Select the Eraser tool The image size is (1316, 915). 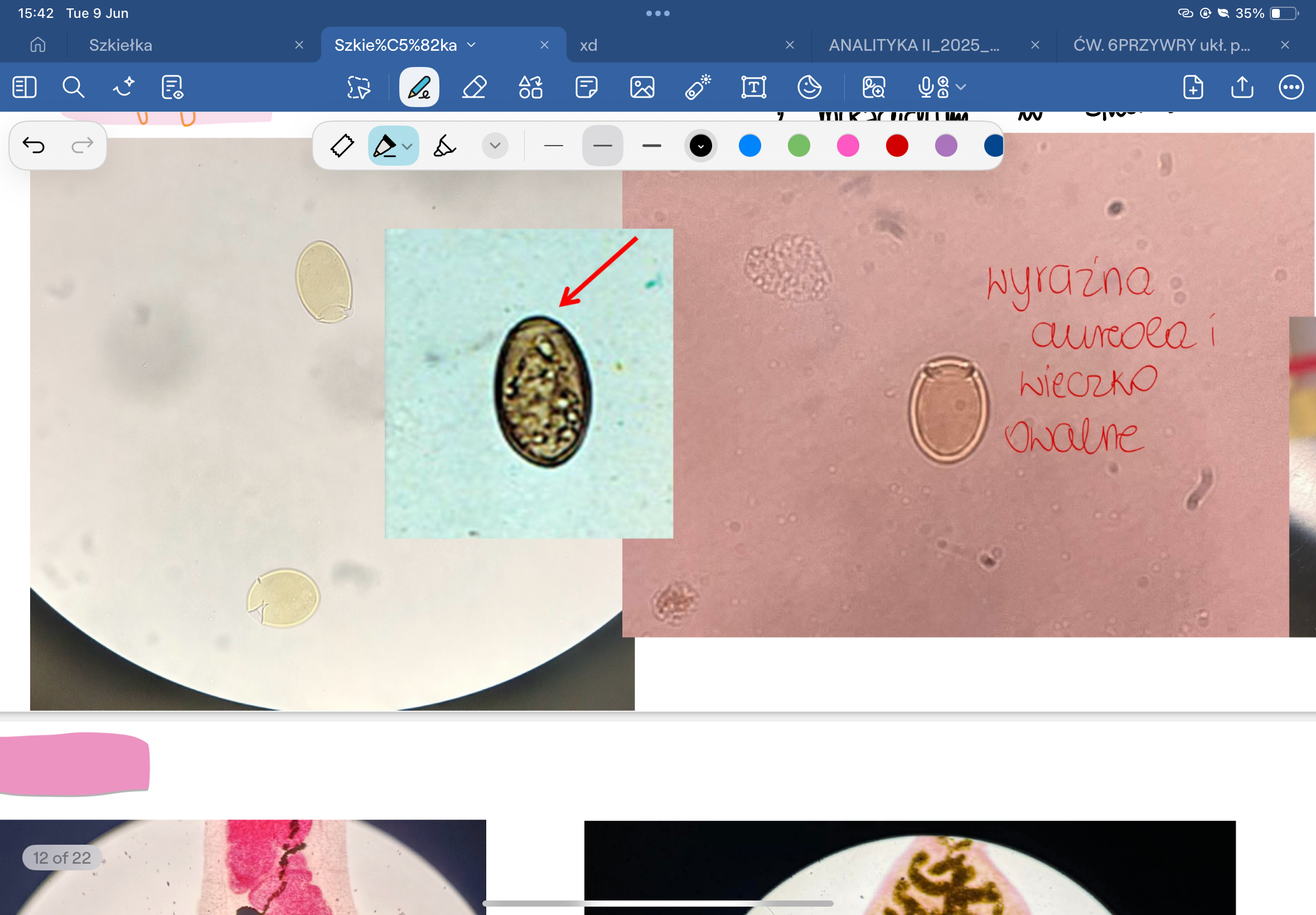[475, 87]
